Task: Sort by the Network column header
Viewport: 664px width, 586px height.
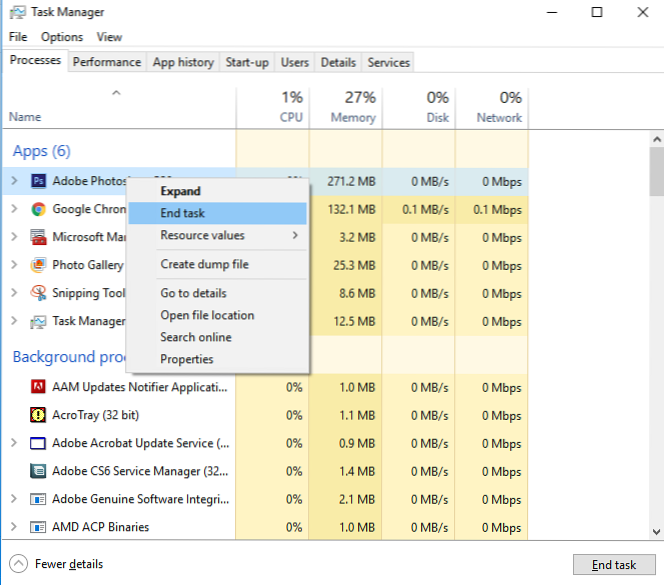Action: (492, 108)
